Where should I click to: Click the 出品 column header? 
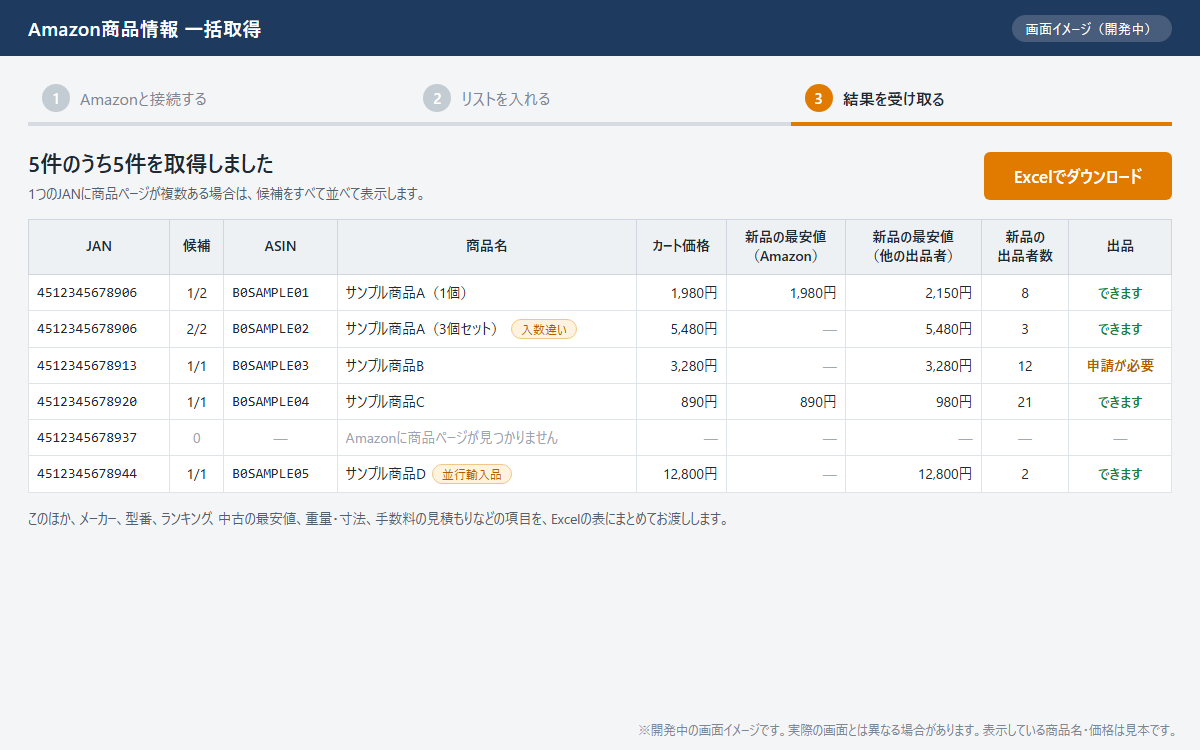click(x=1120, y=247)
